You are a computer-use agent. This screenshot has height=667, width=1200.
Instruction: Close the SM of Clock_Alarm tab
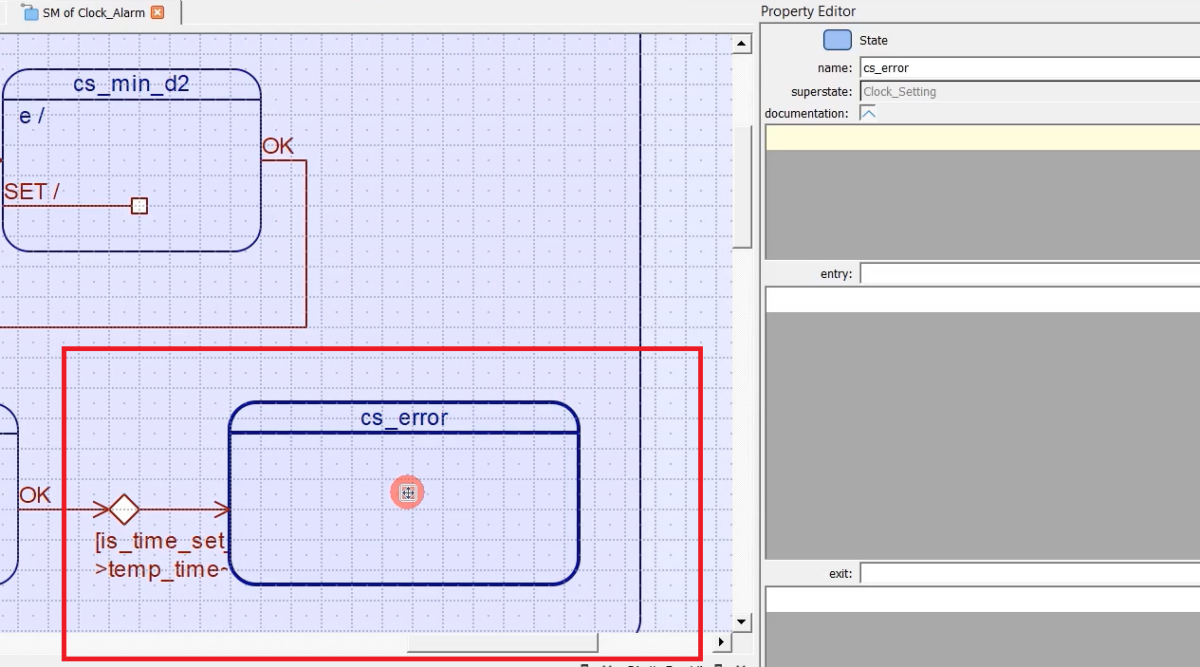click(x=157, y=13)
